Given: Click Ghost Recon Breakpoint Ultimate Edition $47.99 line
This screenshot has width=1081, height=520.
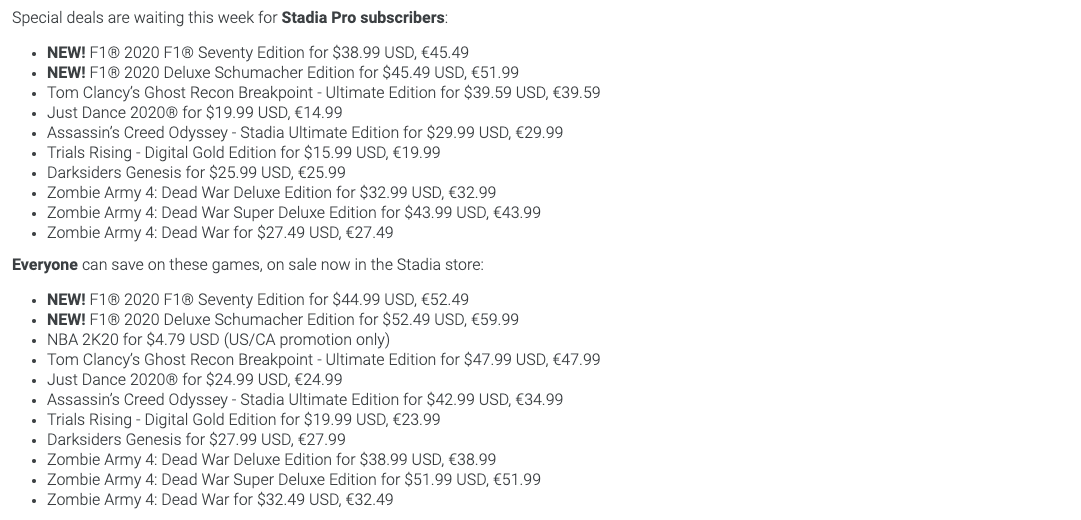Looking at the screenshot, I should [323, 359].
